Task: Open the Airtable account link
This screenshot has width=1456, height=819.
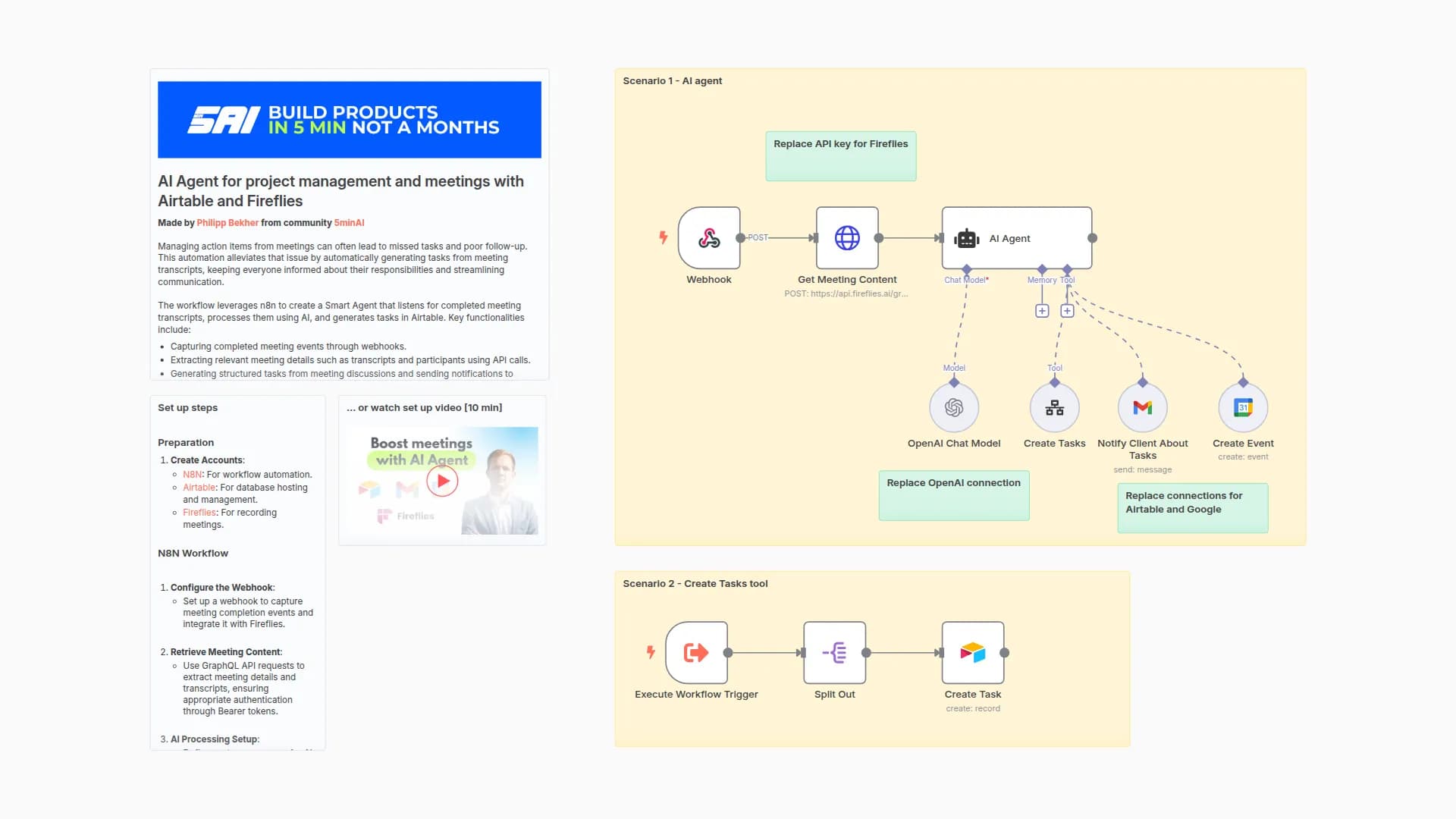Action: tap(199, 488)
